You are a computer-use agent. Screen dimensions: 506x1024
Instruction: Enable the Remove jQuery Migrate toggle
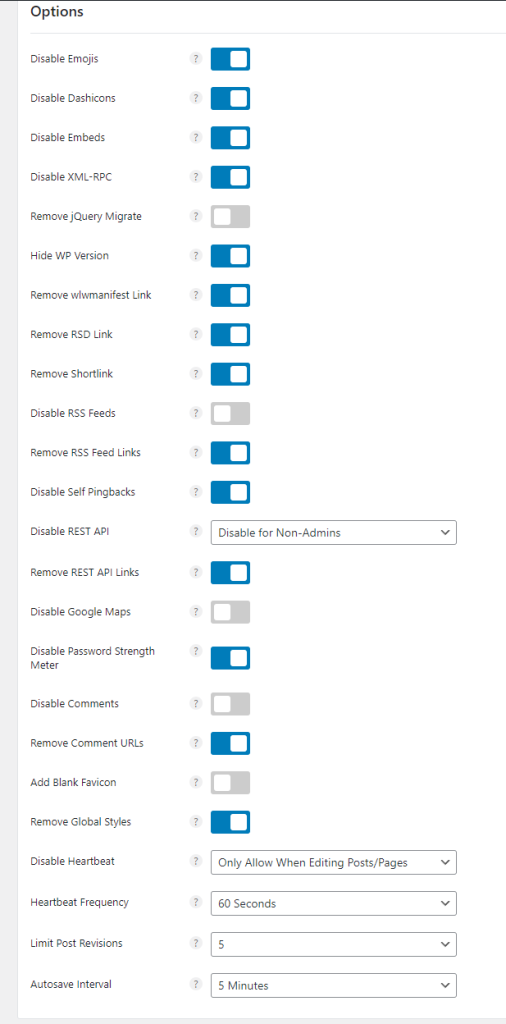(230, 217)
